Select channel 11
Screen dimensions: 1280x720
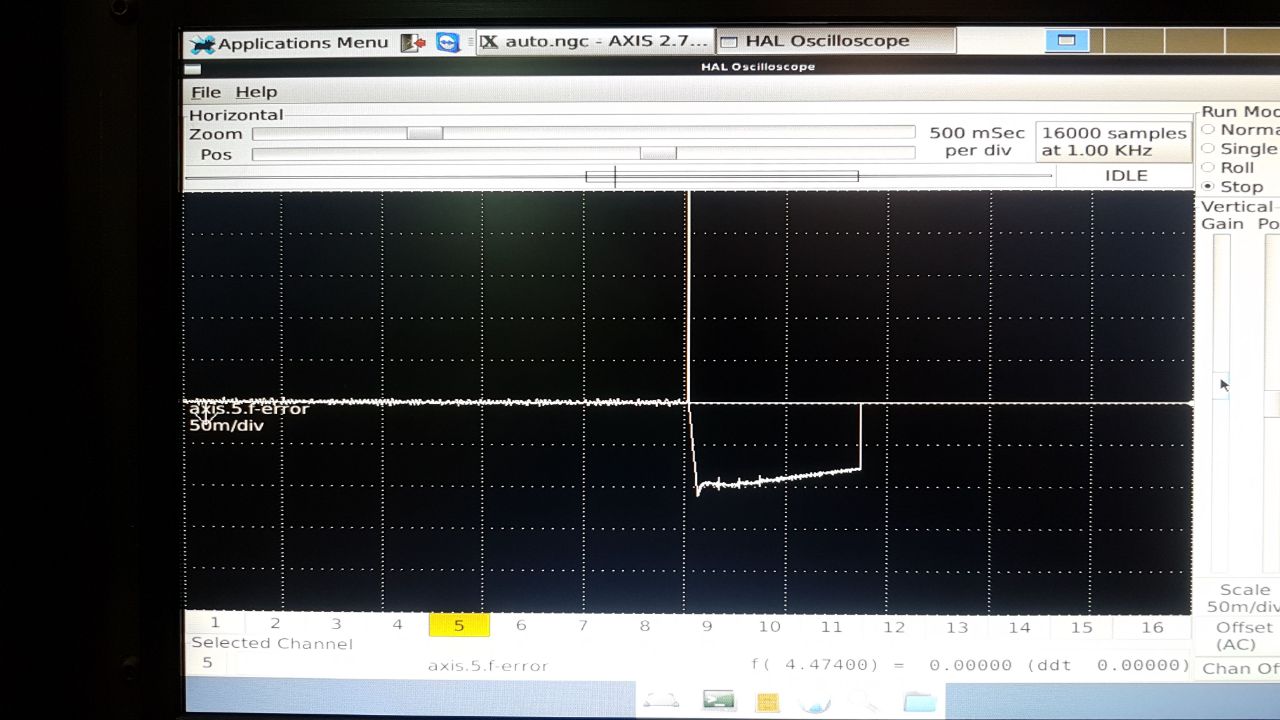(831, 626)
